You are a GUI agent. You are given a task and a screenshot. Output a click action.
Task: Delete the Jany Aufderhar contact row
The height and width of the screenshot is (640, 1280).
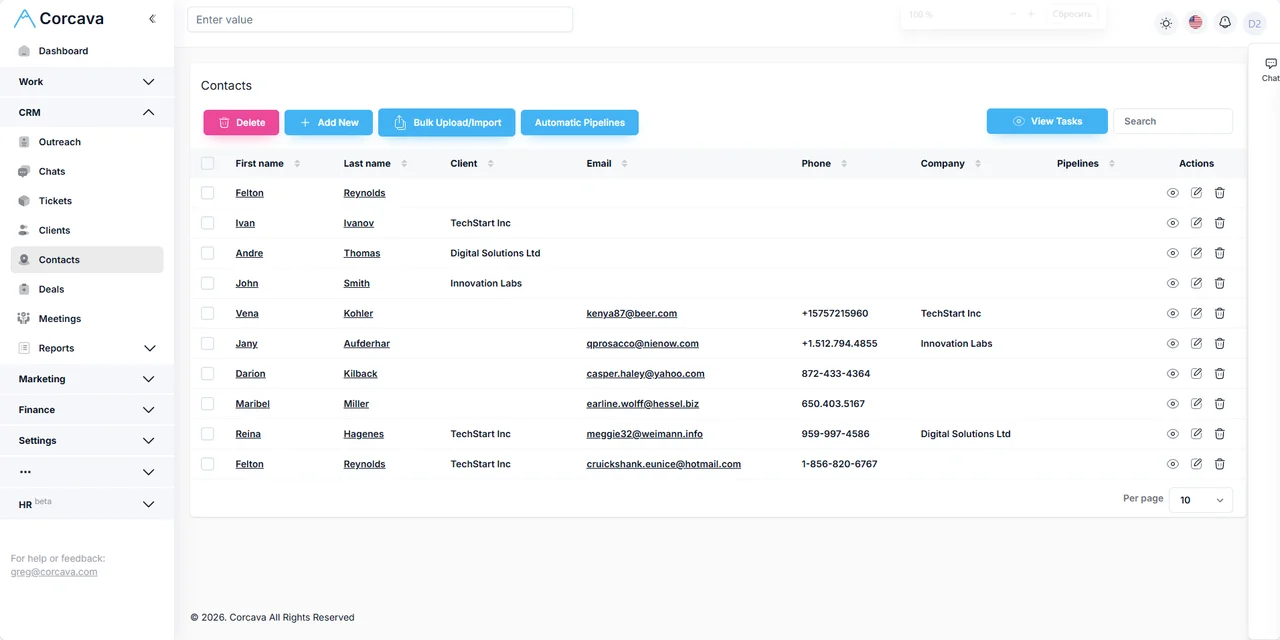pos(1220,343)
